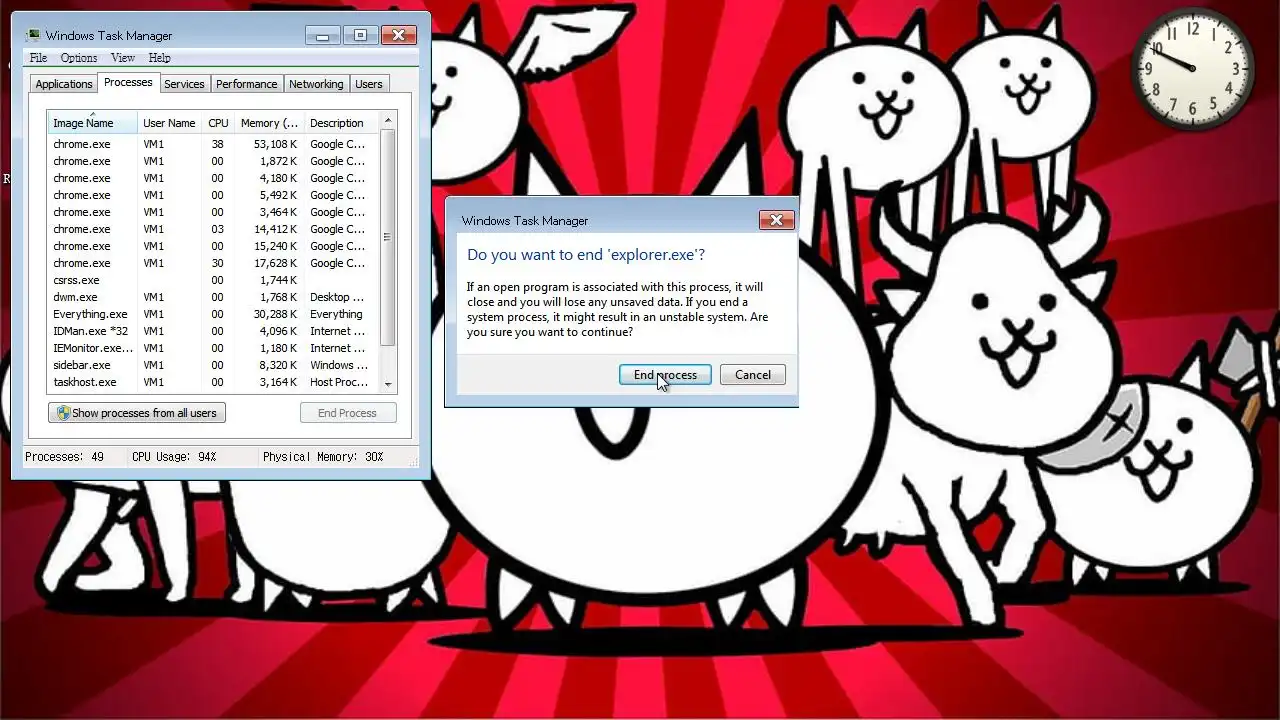Sort by the Memory column header
Screen dimensions: 1280x720
[269, 123]
